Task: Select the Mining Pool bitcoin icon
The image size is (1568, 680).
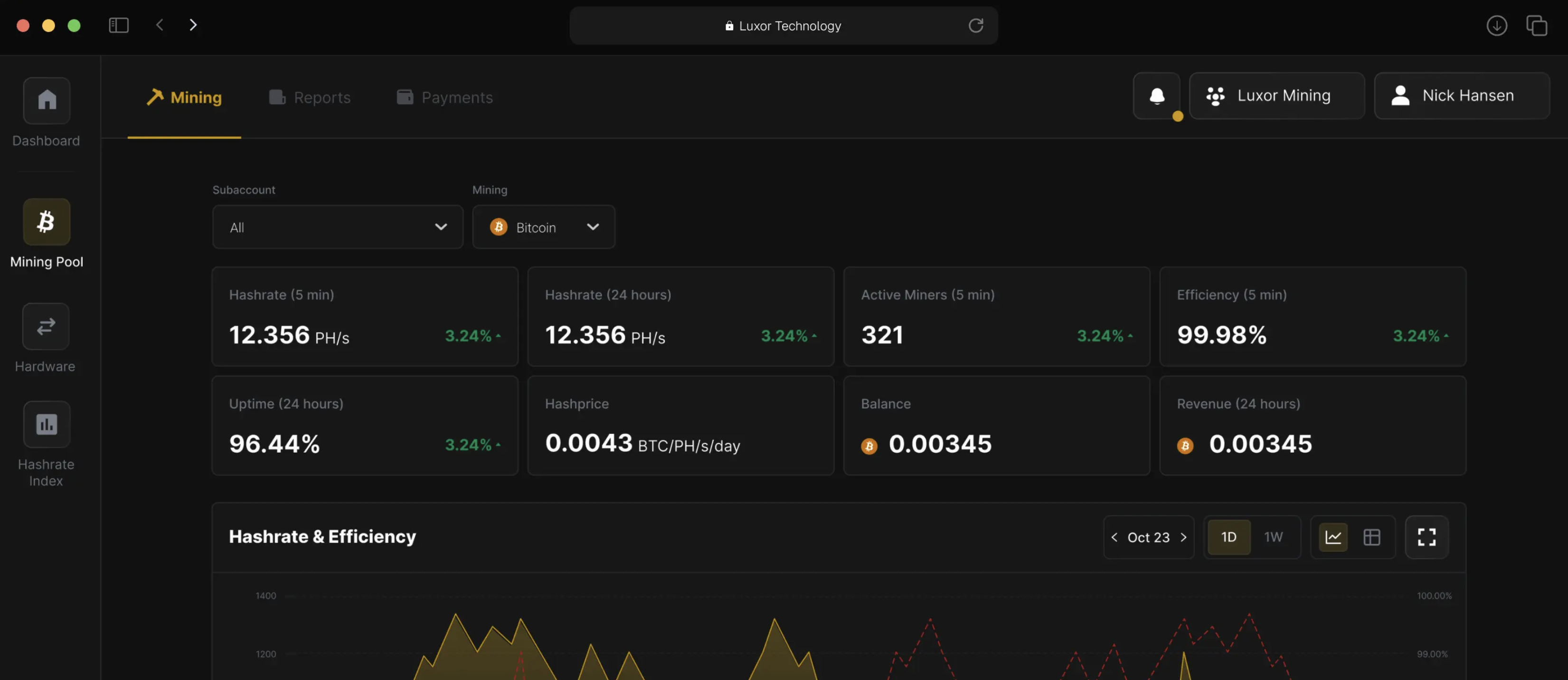Action: click(47, 222)
